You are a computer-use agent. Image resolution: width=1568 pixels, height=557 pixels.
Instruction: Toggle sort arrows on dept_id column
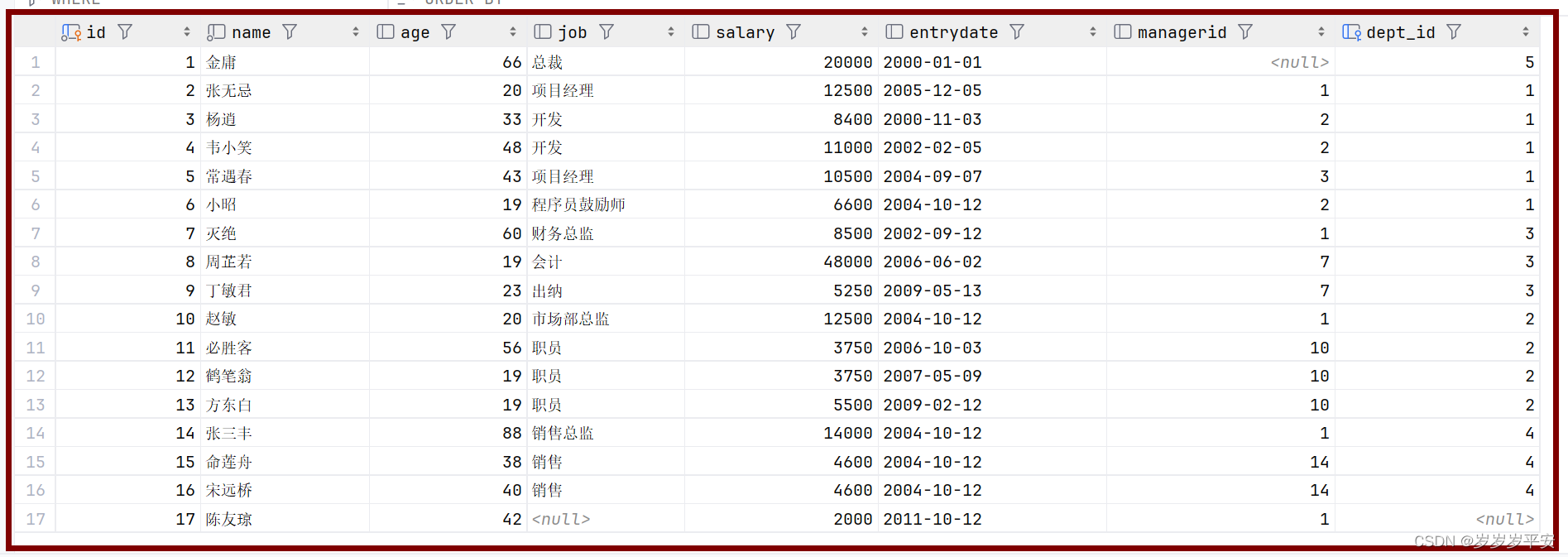coord(1526,32)
